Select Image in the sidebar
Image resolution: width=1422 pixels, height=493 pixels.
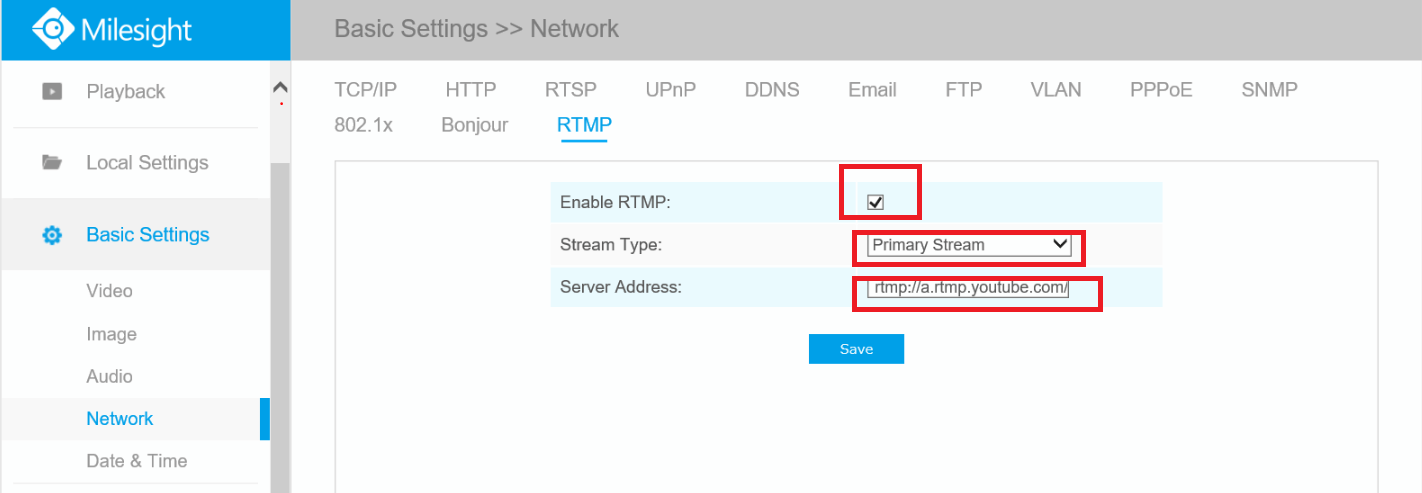point(111,334)
